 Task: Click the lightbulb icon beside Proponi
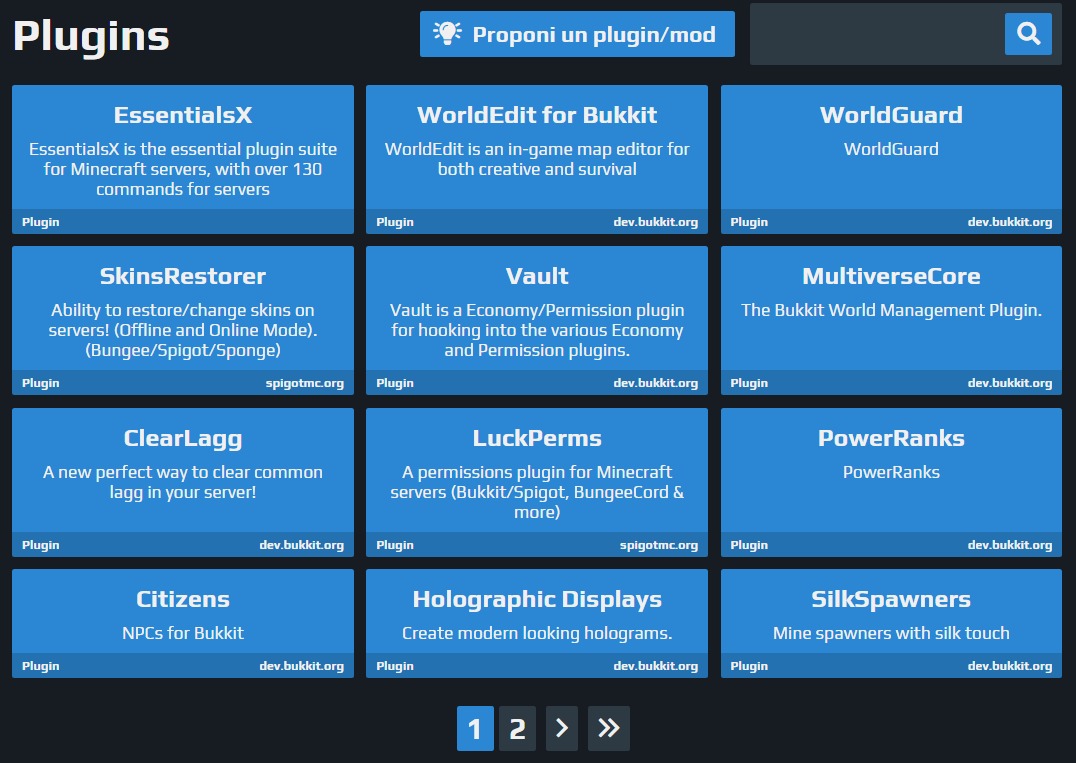[x=447, y=34]
